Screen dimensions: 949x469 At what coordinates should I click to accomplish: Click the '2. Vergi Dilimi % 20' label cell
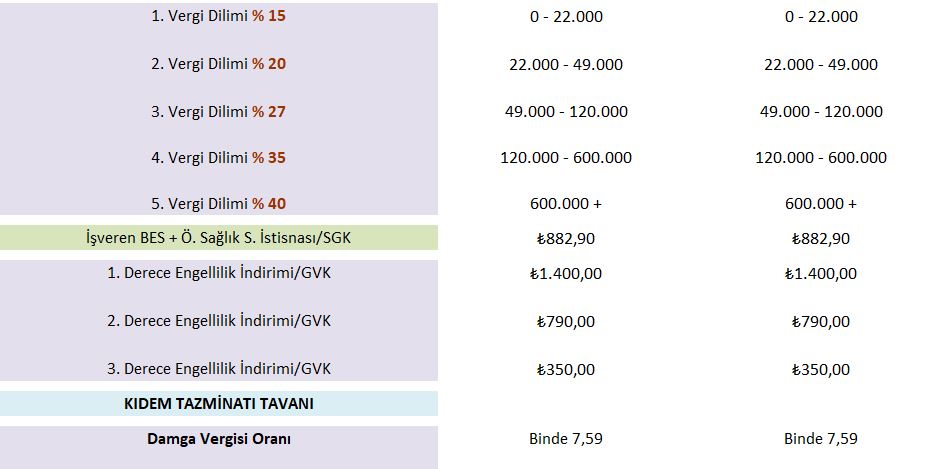[x=218, y=64]
